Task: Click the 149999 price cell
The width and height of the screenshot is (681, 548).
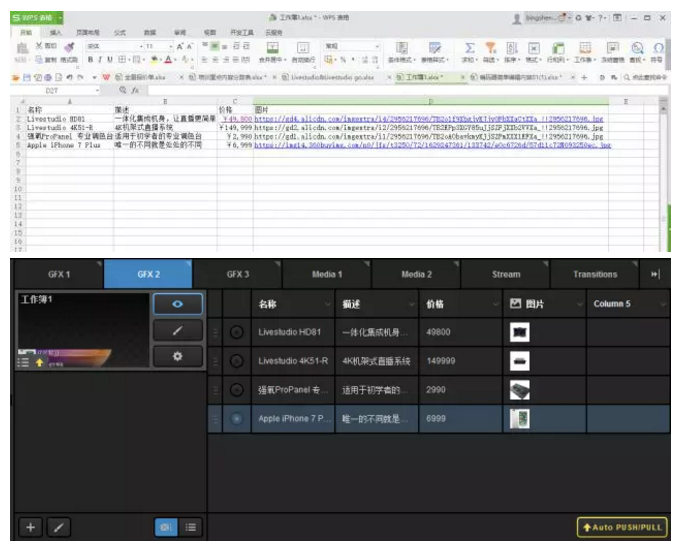Action: tap(460, 361)
